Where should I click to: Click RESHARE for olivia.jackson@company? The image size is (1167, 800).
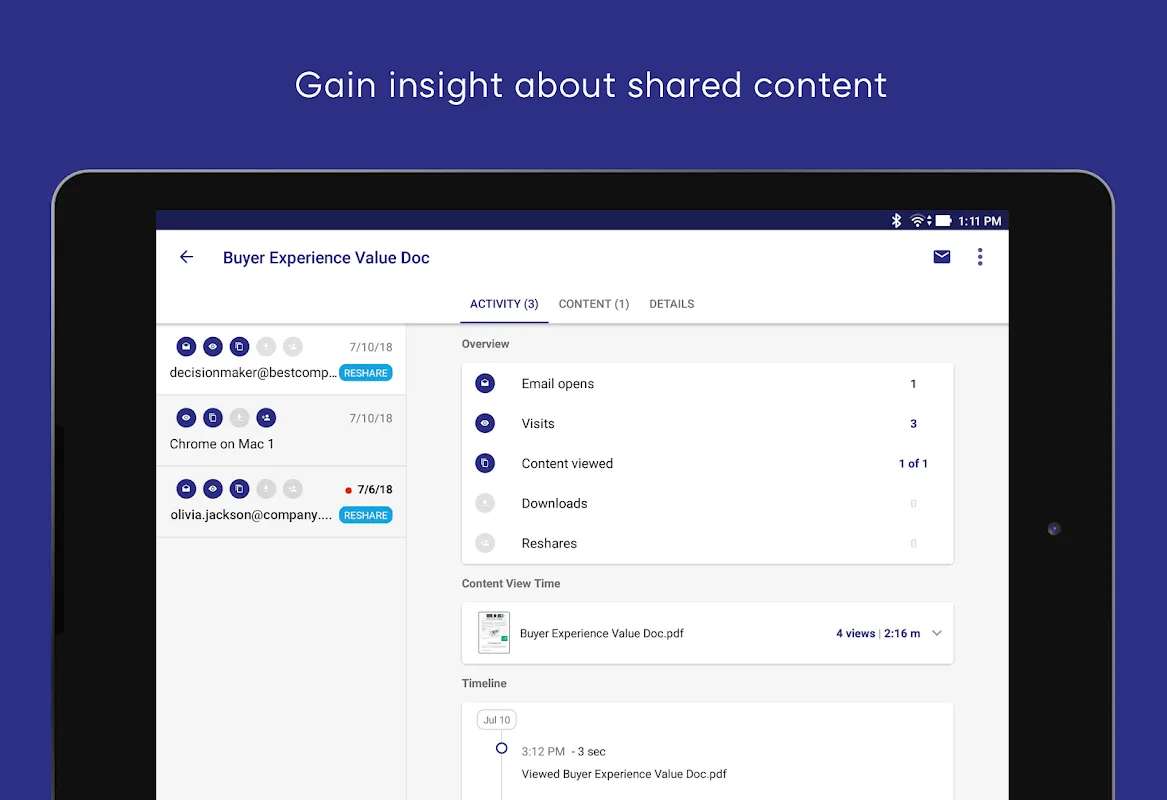[365, 515]
